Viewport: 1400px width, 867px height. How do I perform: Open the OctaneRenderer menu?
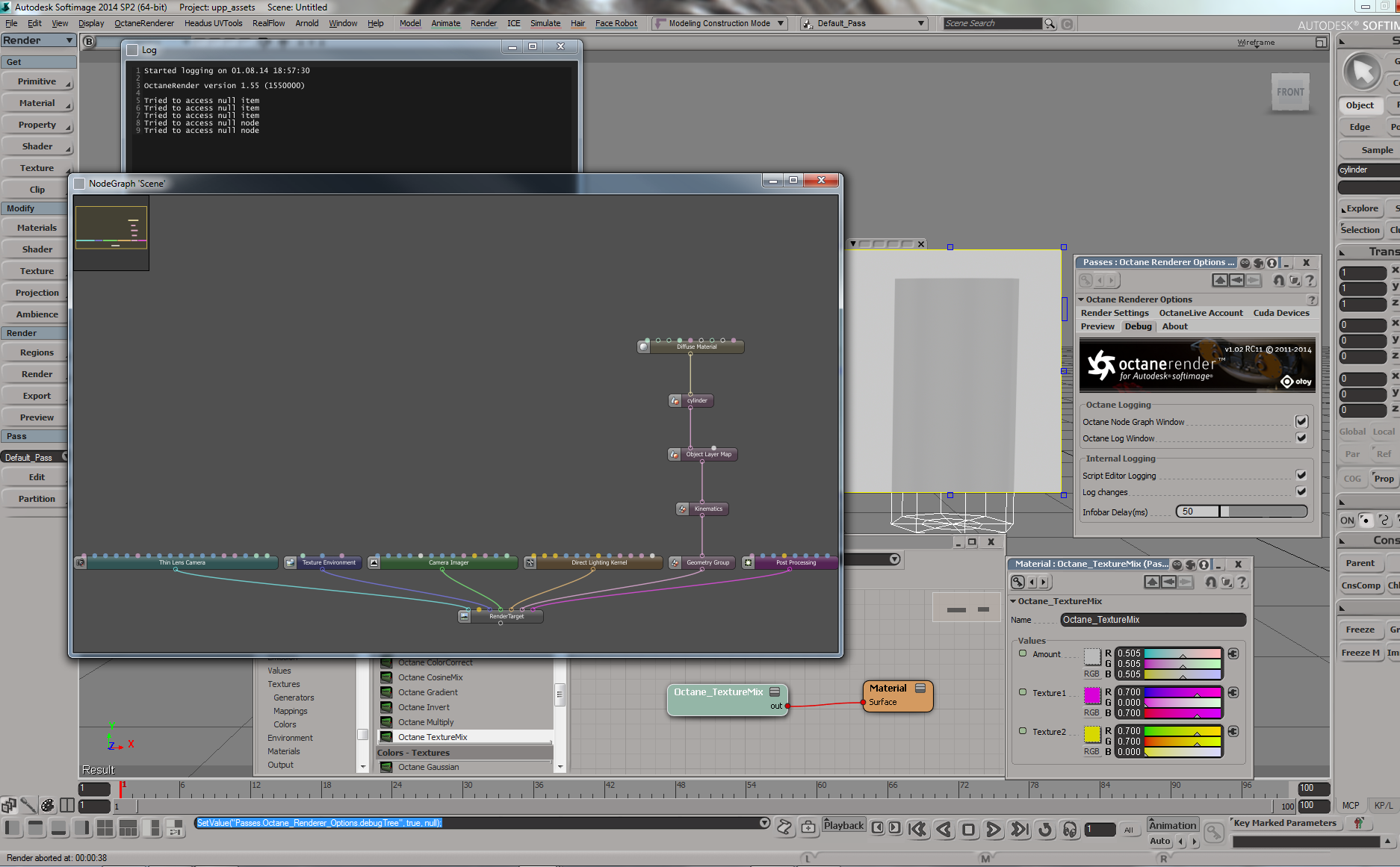tap(144, 24)
